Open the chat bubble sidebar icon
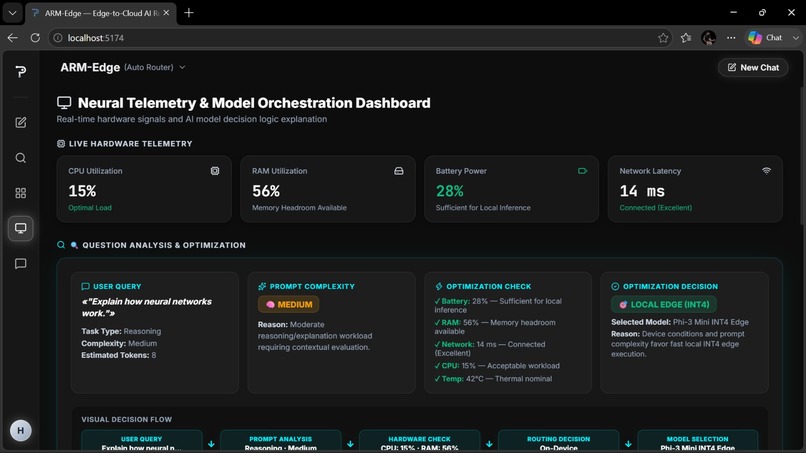The image size is (806, 453). tap(21, 264)
